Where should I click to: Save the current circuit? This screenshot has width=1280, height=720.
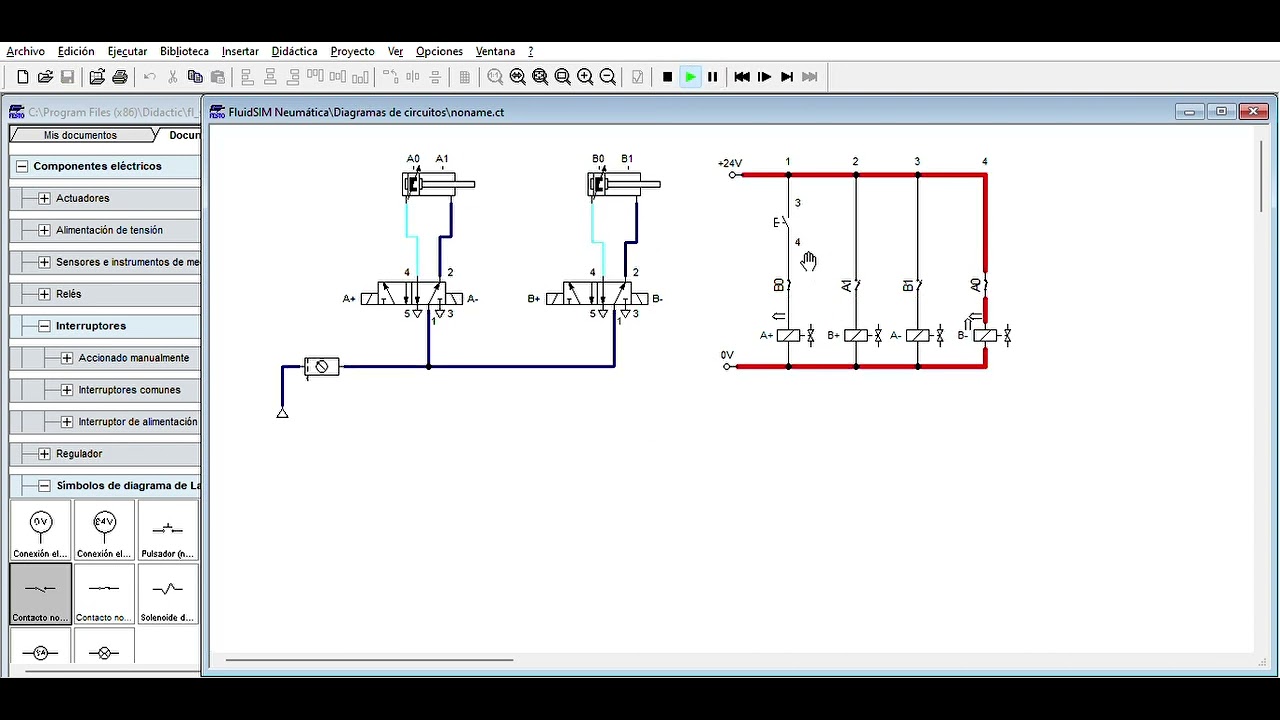pyautogui.click(x=67, y=77)
